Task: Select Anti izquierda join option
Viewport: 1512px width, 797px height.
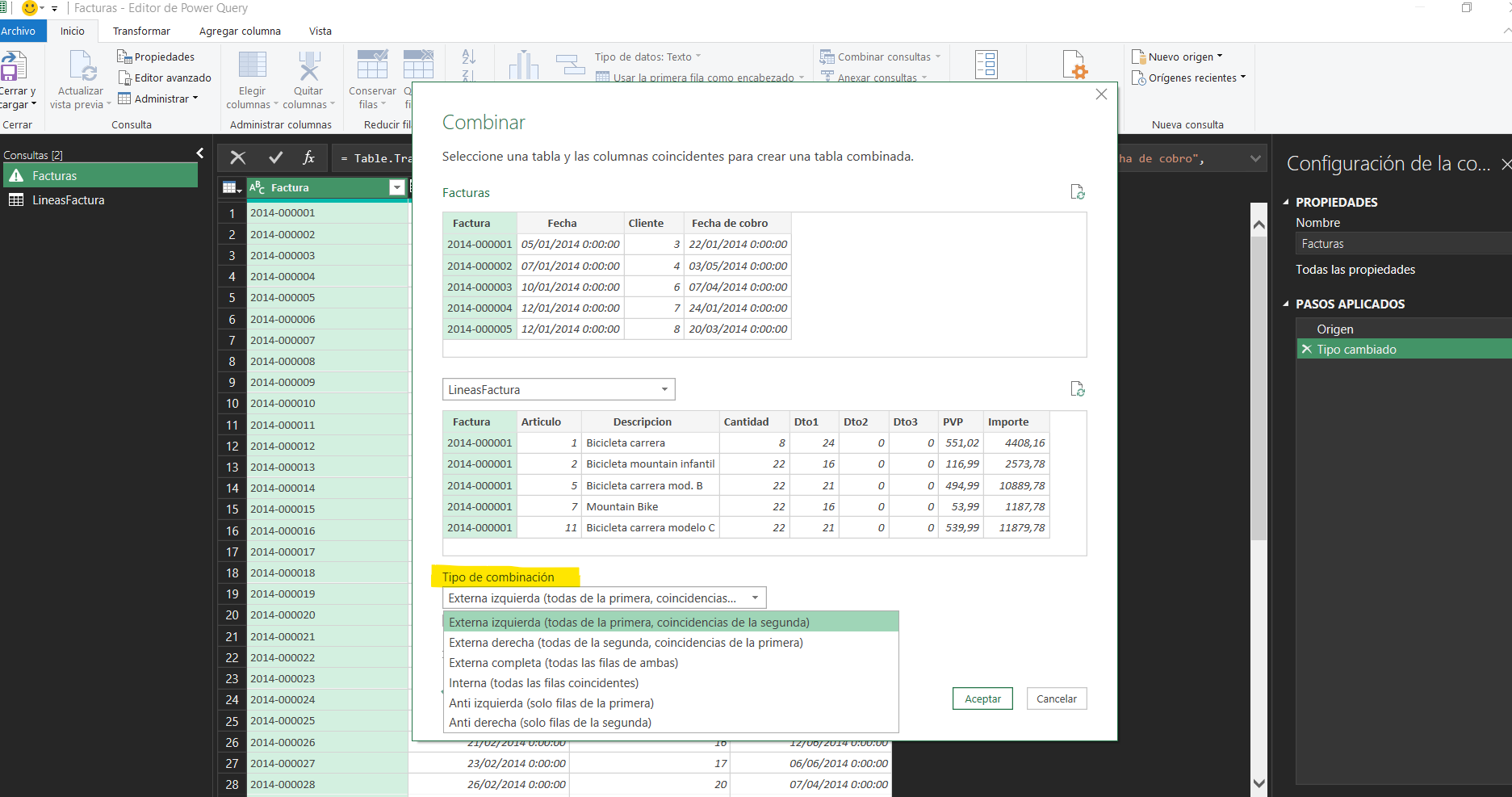Action: (671, 703)
